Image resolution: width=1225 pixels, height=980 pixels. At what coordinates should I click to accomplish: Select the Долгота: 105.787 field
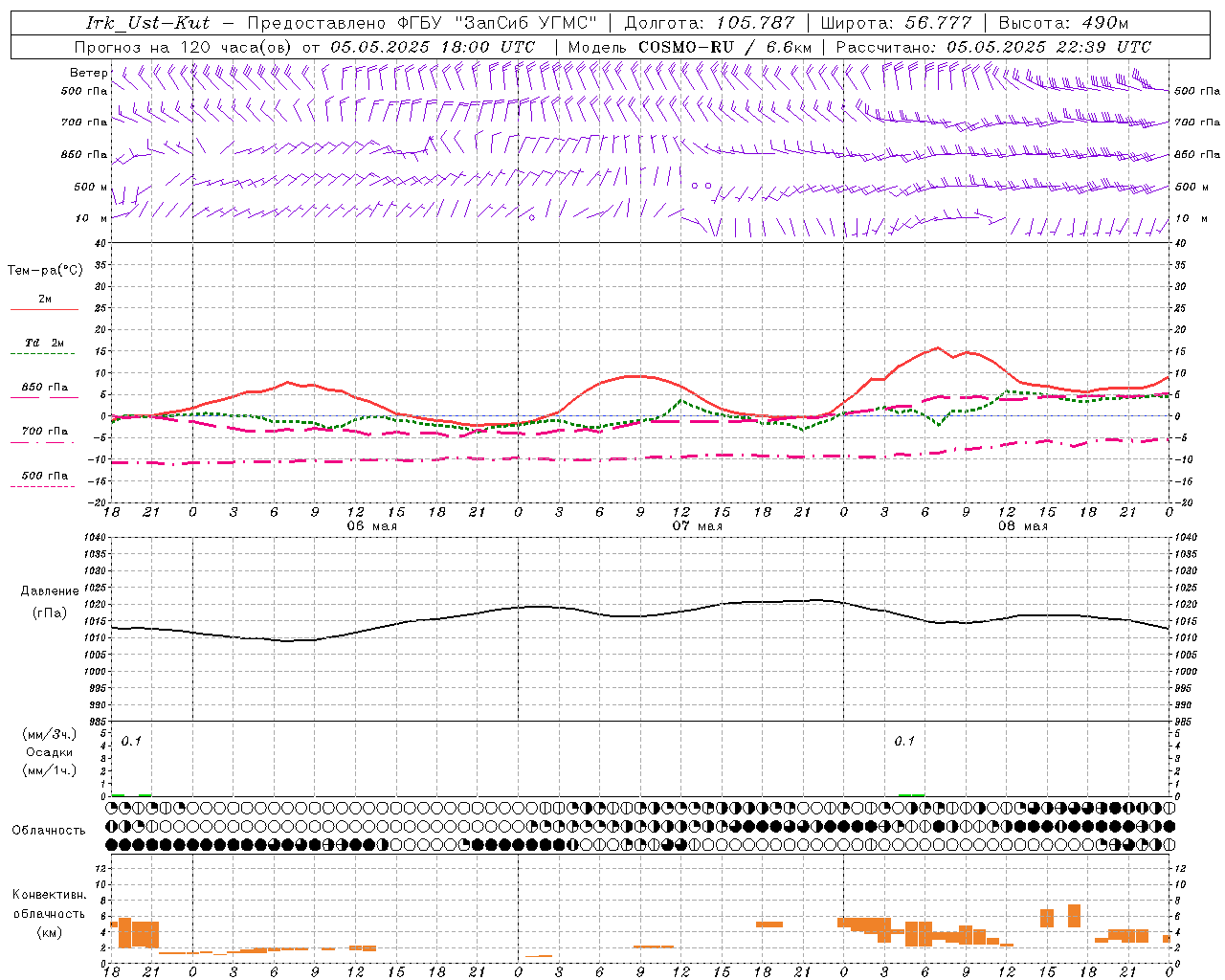709,23
